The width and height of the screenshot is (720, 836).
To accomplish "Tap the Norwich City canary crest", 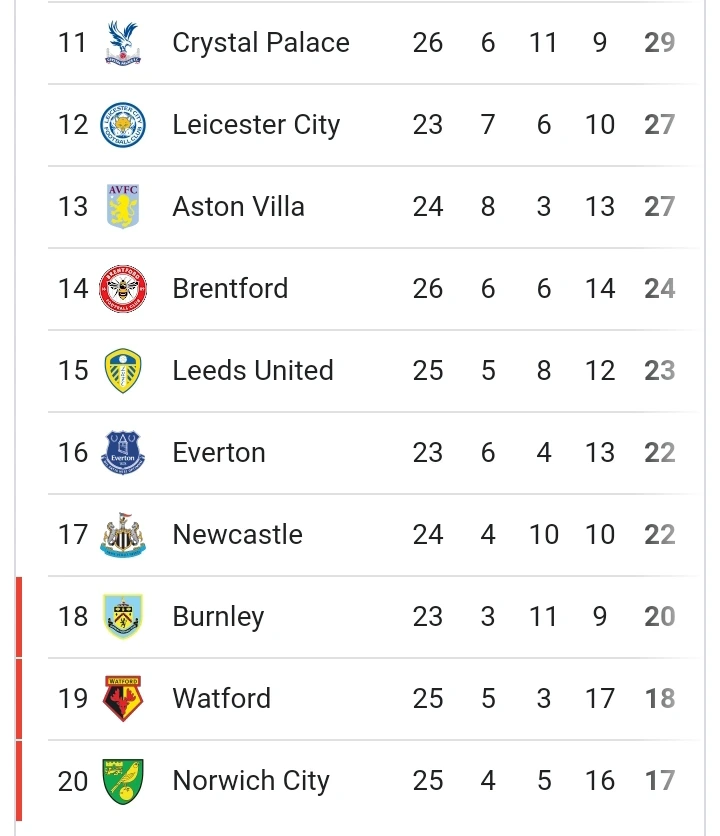I will 123,781.
